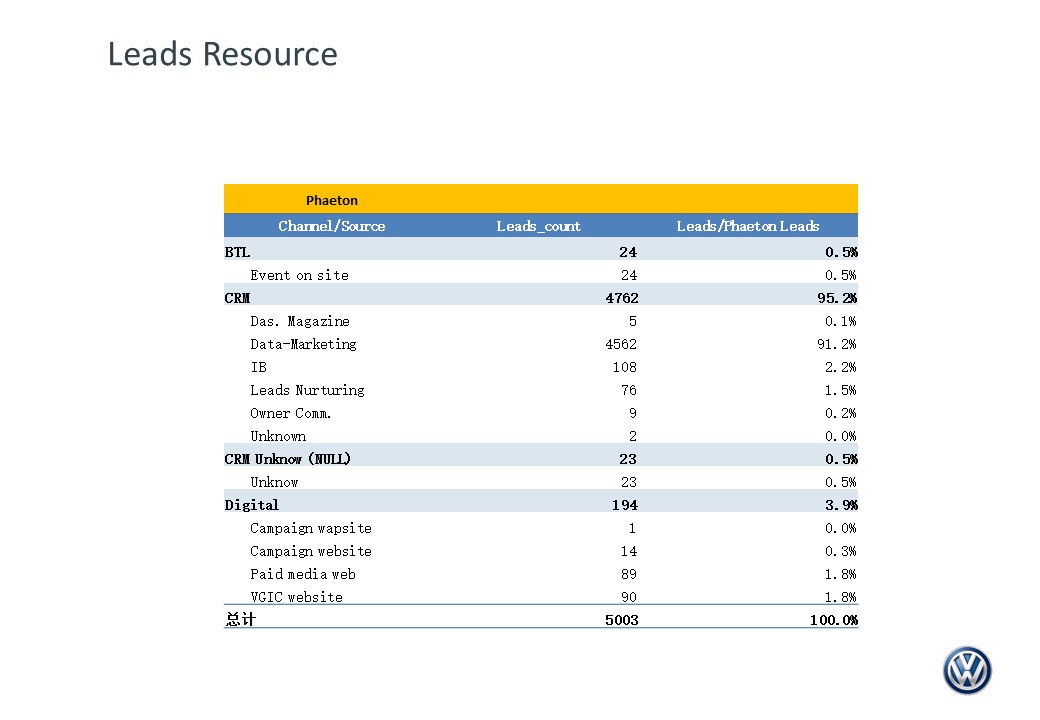This screenshot has height=720, width=1040.
Task: Click the Campaign website percentage 0.3%
Action: pos(840,552)
